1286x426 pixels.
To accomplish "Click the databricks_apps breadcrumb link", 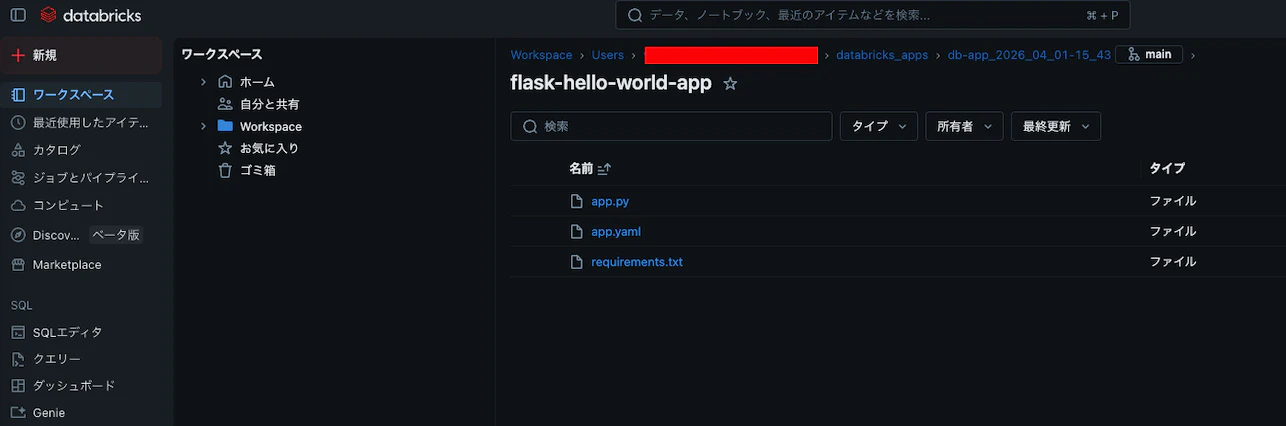I will (882, 55).
